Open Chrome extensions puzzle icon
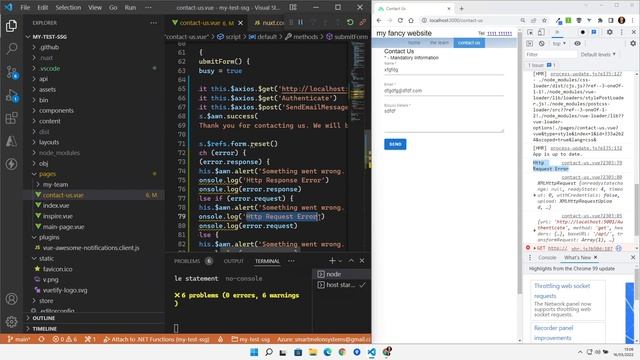Screen dimensions: 640x360 coord(600,20)
